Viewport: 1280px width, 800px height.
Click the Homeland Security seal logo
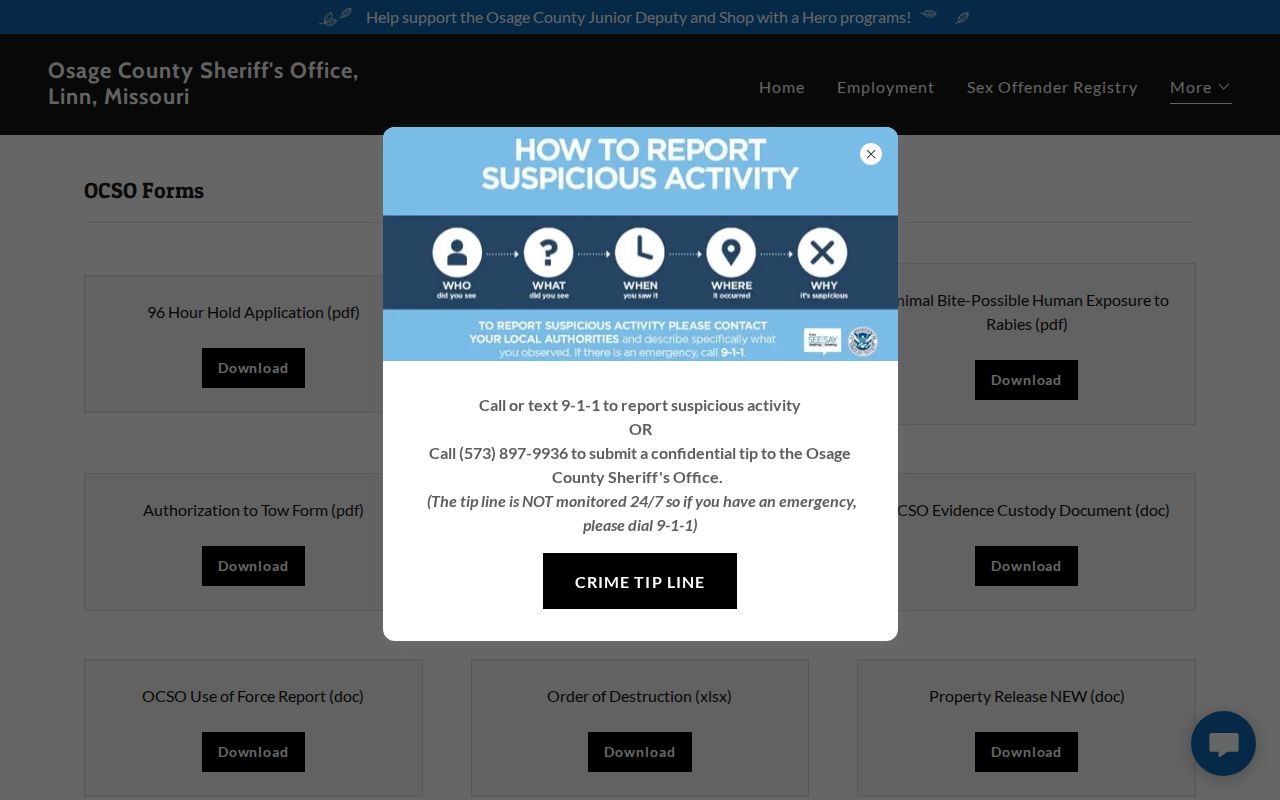coord(862,341)
